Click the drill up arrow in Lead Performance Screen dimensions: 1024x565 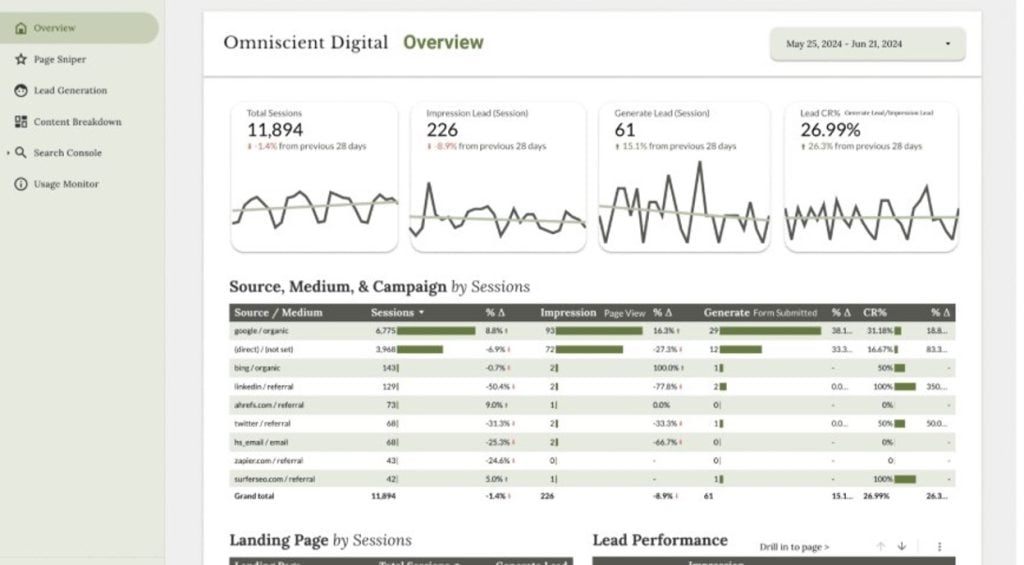click(x=880, y=546)
